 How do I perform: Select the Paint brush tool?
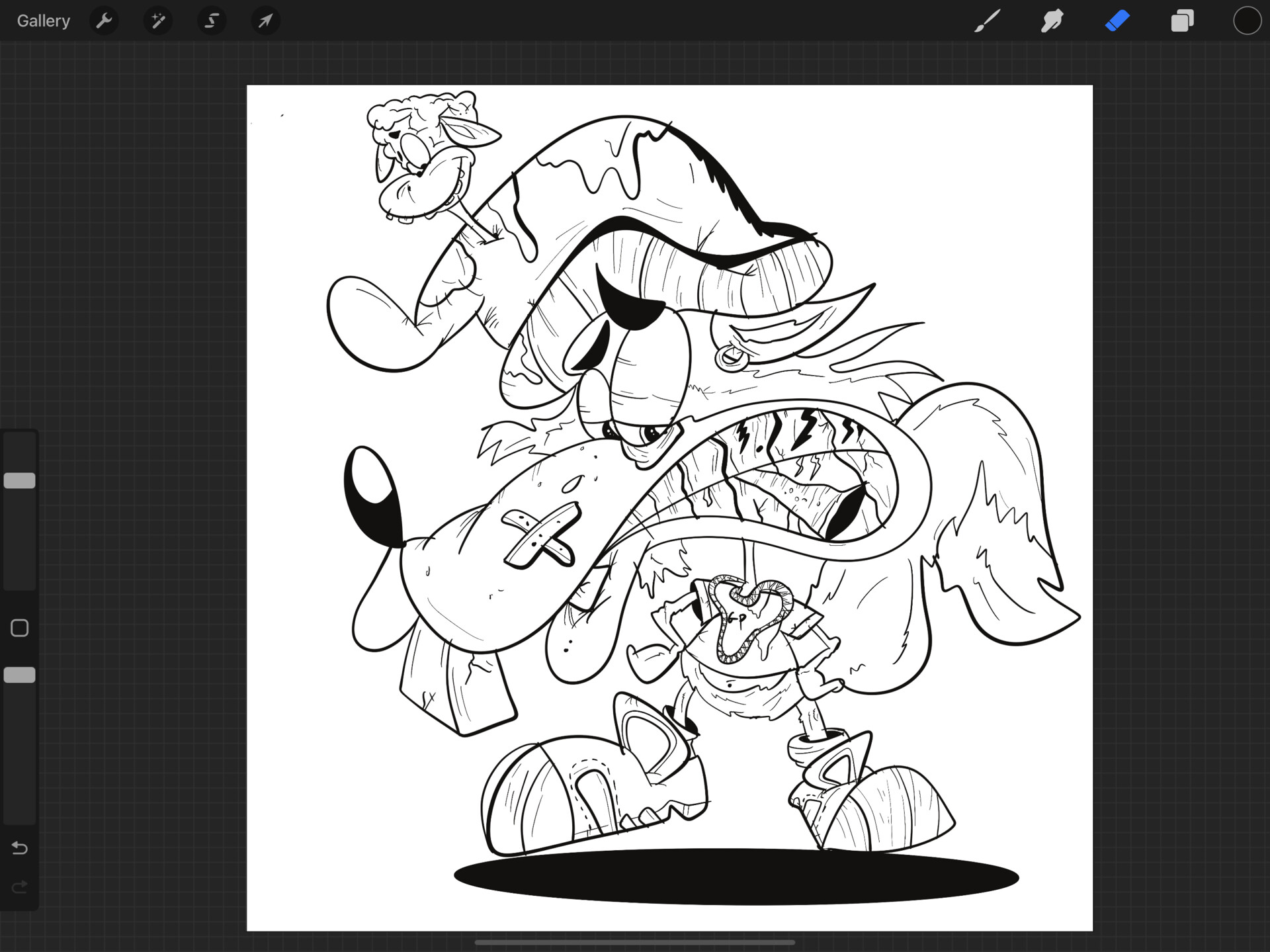coord(986,21)
